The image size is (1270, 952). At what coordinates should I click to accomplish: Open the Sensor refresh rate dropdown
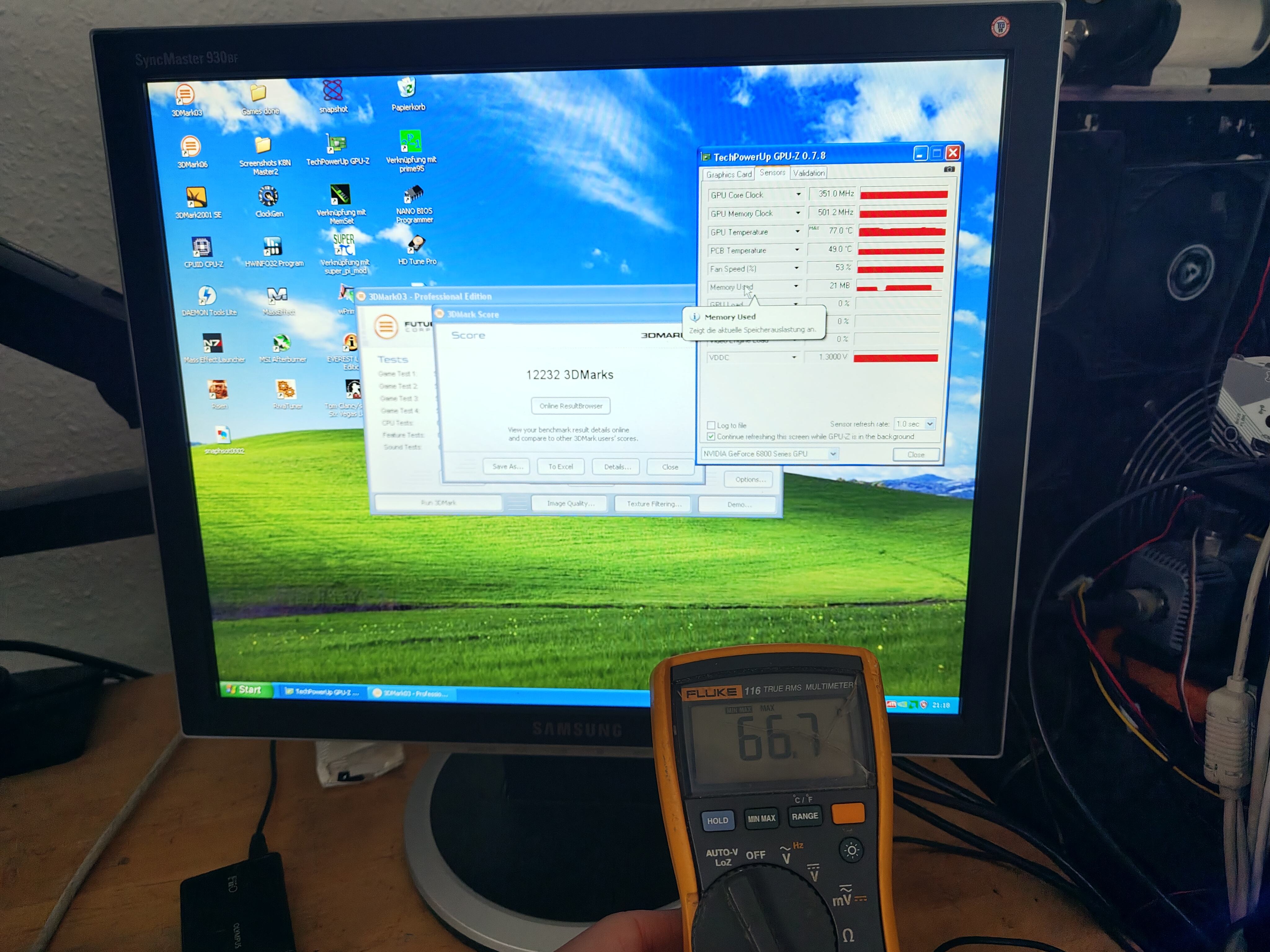[x=930, y=424]
